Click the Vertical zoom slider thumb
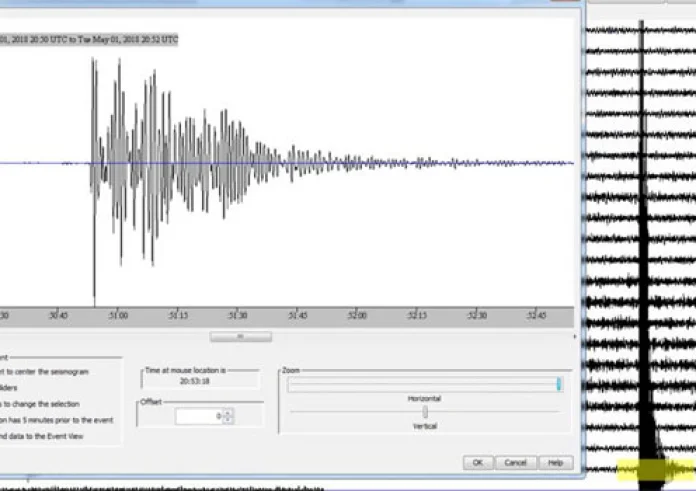Screen dimensions: 696x491 (425, 412)
